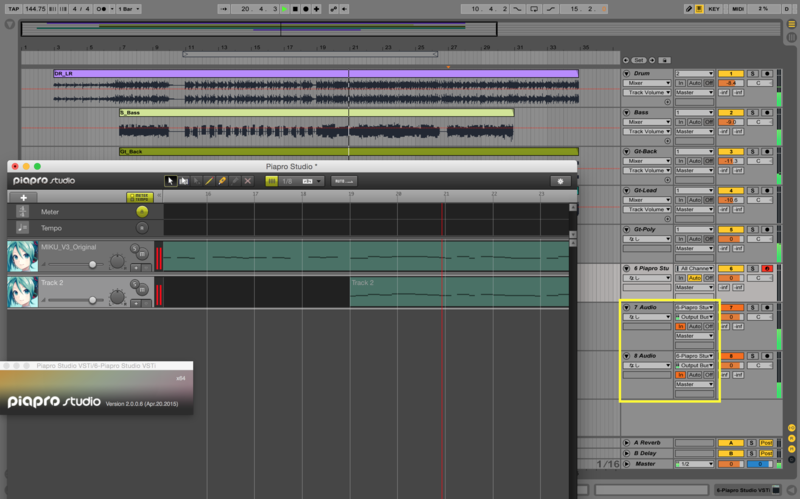This screenshot has width=800, height=499.
Task: Open the Gt-Lead output Master dropdown
Action: coord(694,210)
